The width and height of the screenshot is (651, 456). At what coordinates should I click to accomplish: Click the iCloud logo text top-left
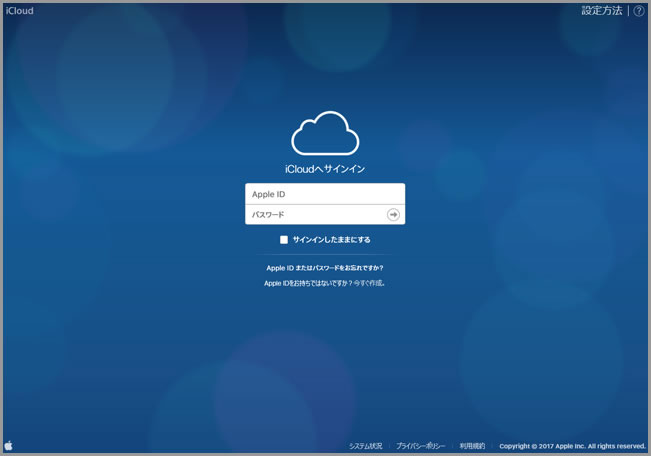(x=20, y=11)
